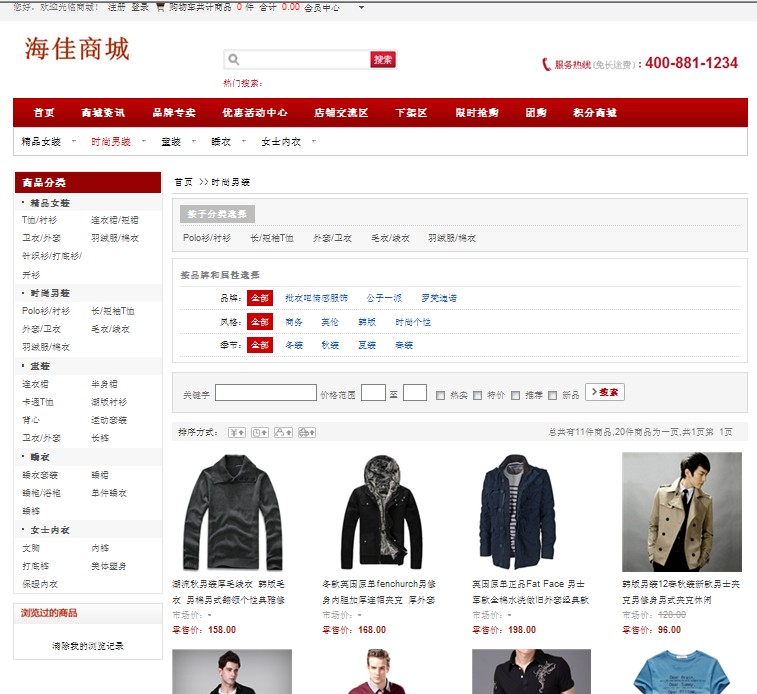Expand arrow next to 睡衣 submenu

[244, 141]
